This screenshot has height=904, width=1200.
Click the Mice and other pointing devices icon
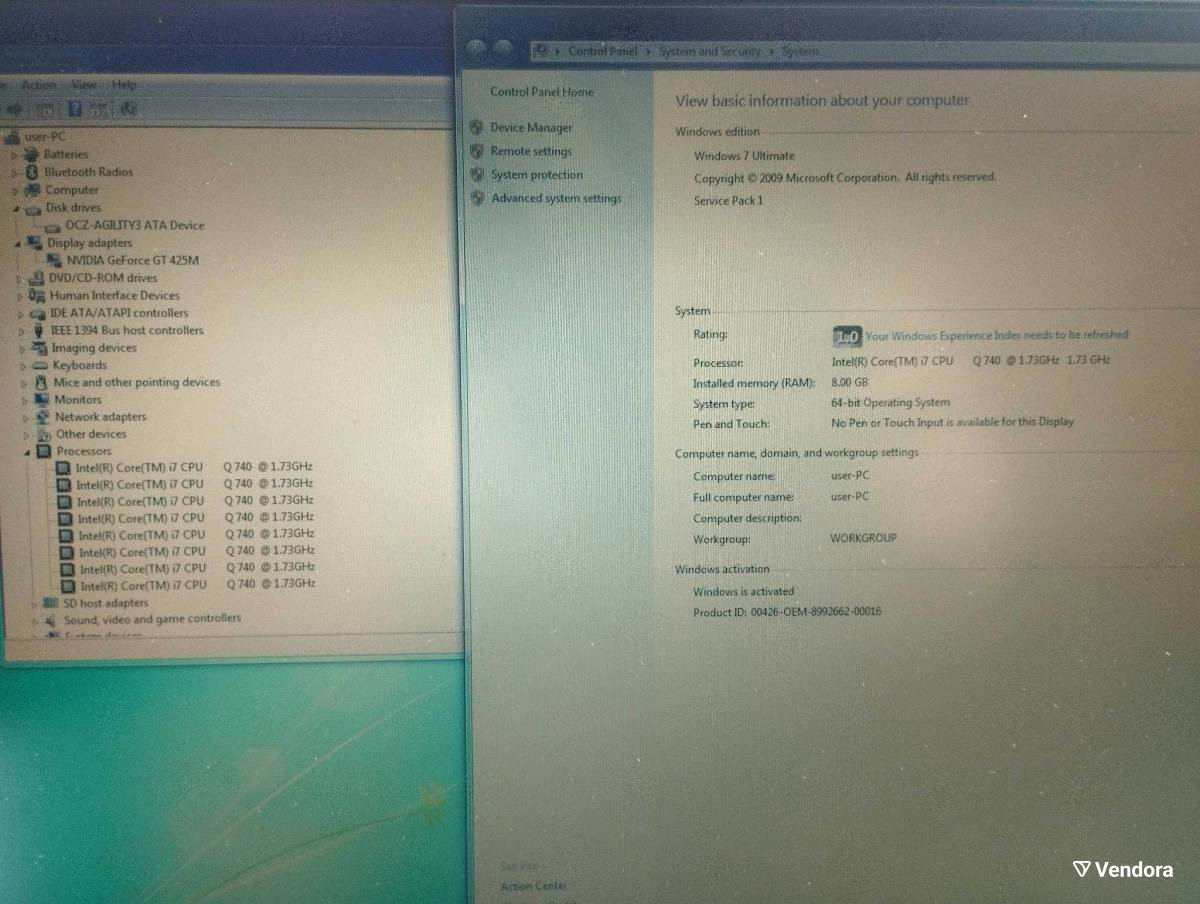coord(42,383)
